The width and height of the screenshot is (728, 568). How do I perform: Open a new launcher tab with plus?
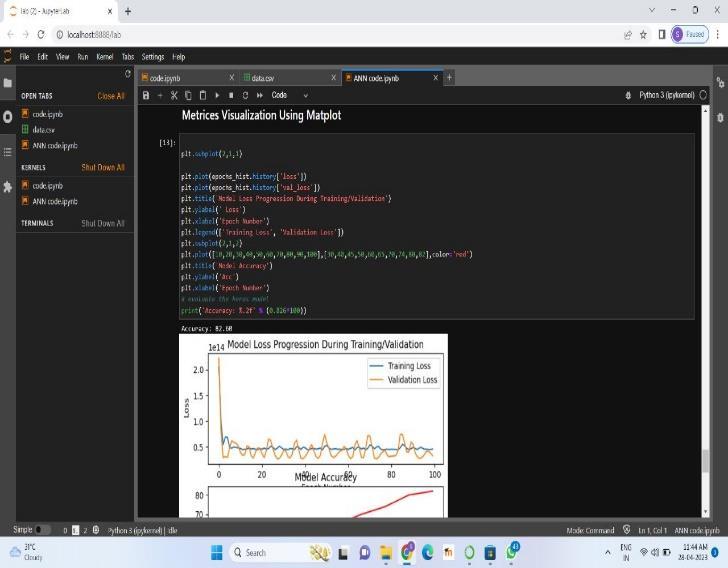pyautogui.click(x=449, y=78)
